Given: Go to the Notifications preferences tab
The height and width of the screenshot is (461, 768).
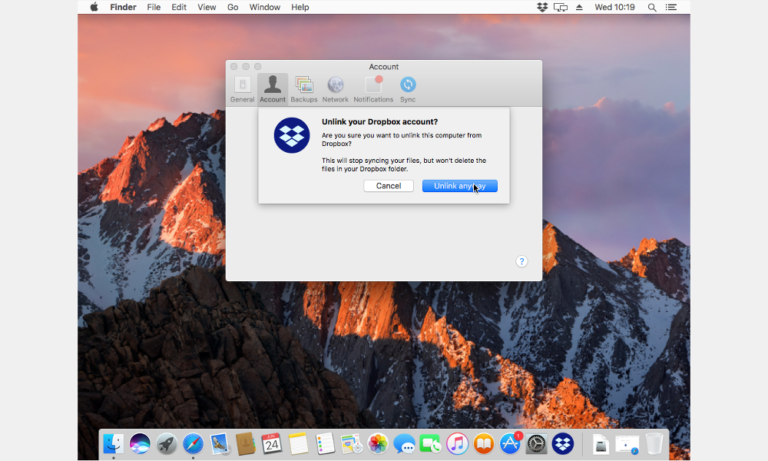Looking at the screenshot, I should 373,89.
